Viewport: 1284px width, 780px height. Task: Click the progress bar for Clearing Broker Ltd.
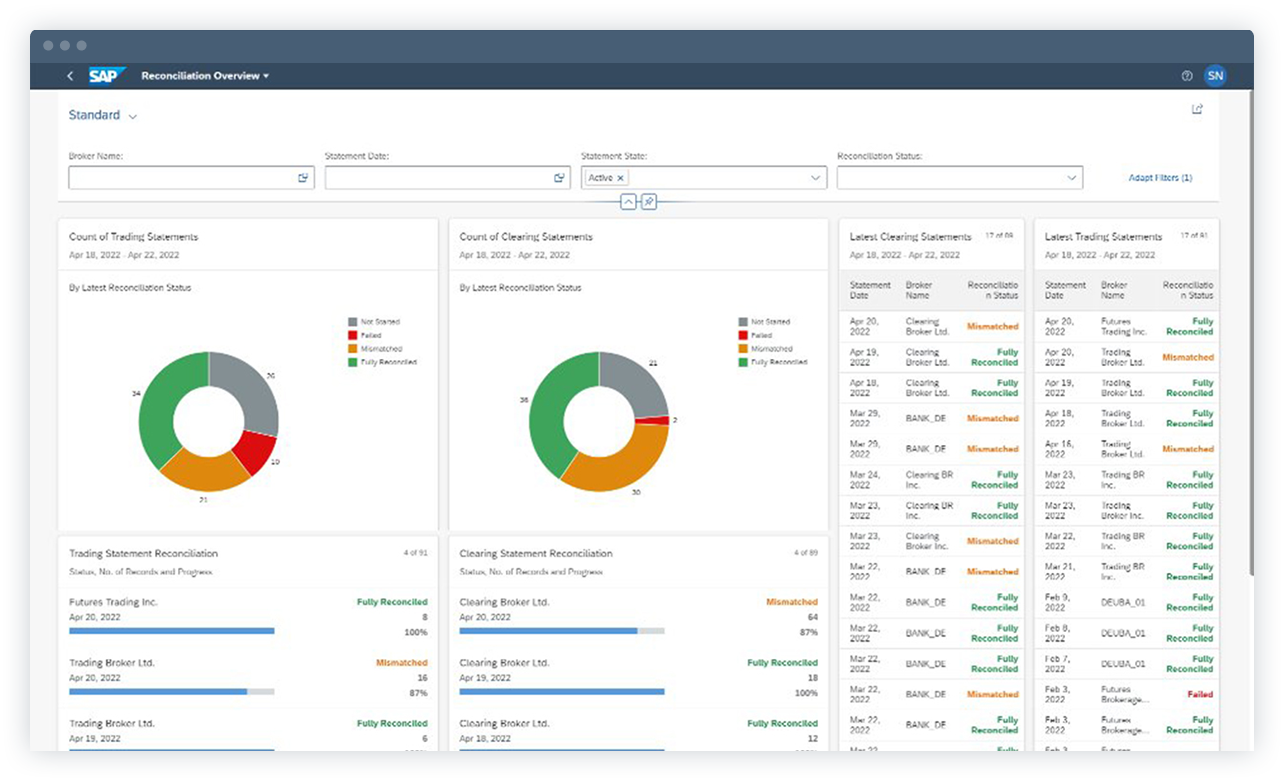(560, 631)
